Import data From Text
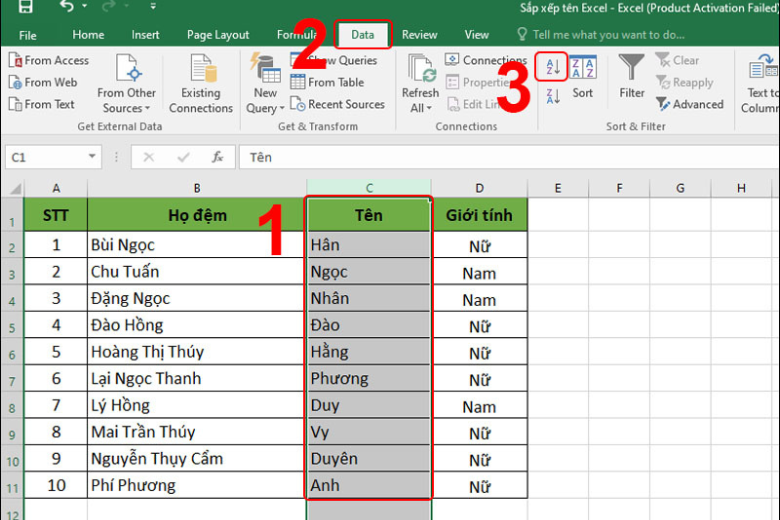 (42, 104)
